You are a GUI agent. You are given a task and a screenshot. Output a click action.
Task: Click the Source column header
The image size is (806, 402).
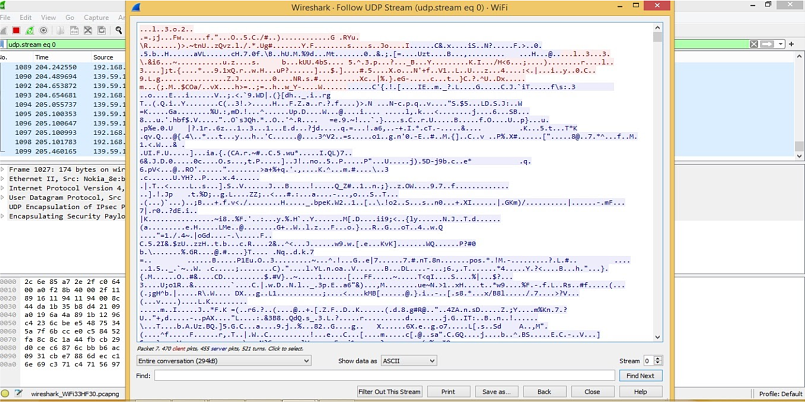point(103,57)
